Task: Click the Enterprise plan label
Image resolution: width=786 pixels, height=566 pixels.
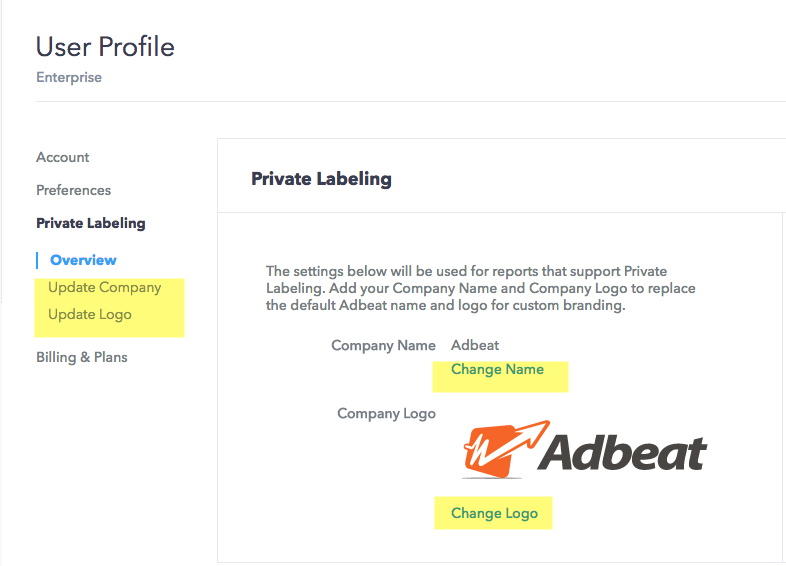Action: (69, 77)
